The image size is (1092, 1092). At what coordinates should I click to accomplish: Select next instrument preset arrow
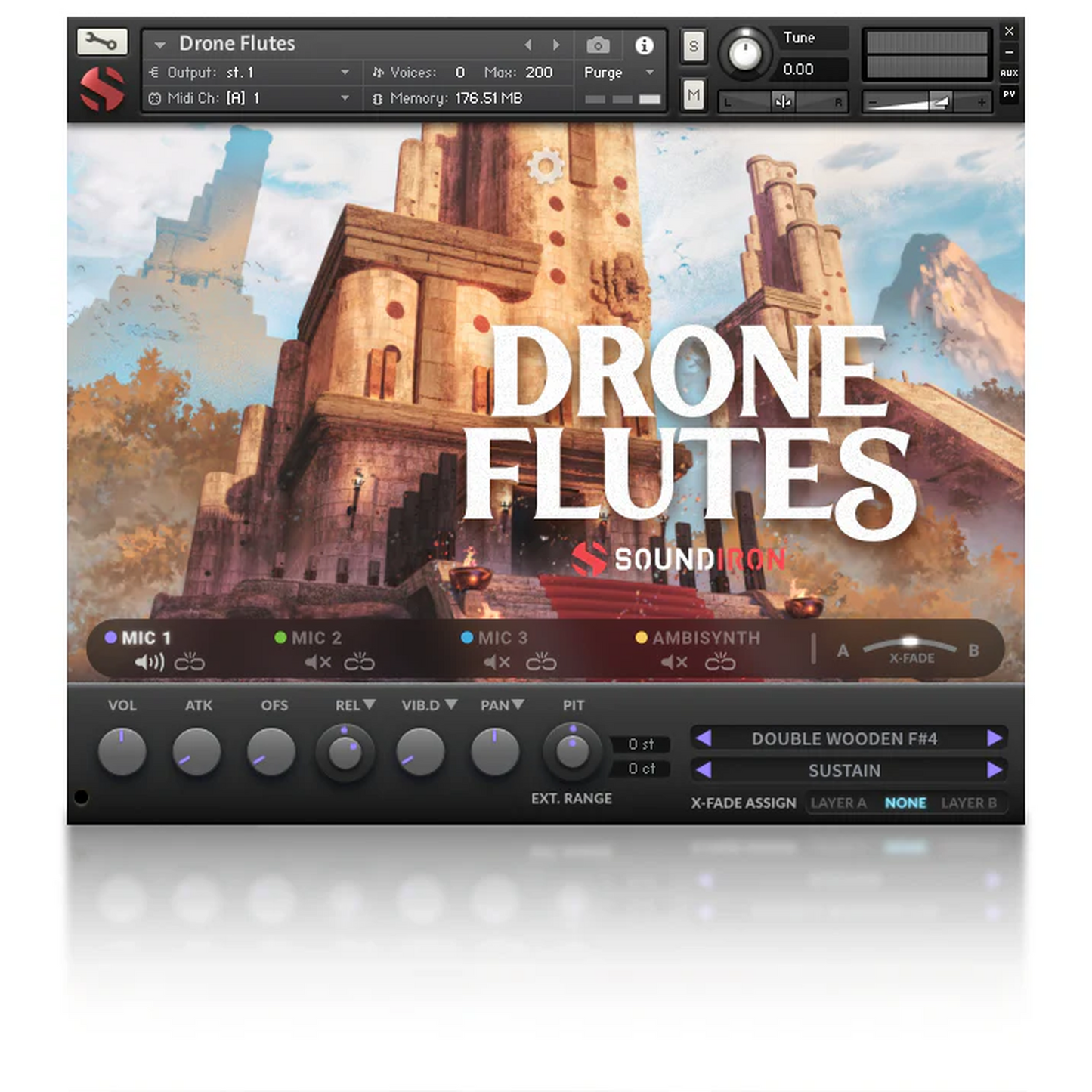[x=556, y=45]
